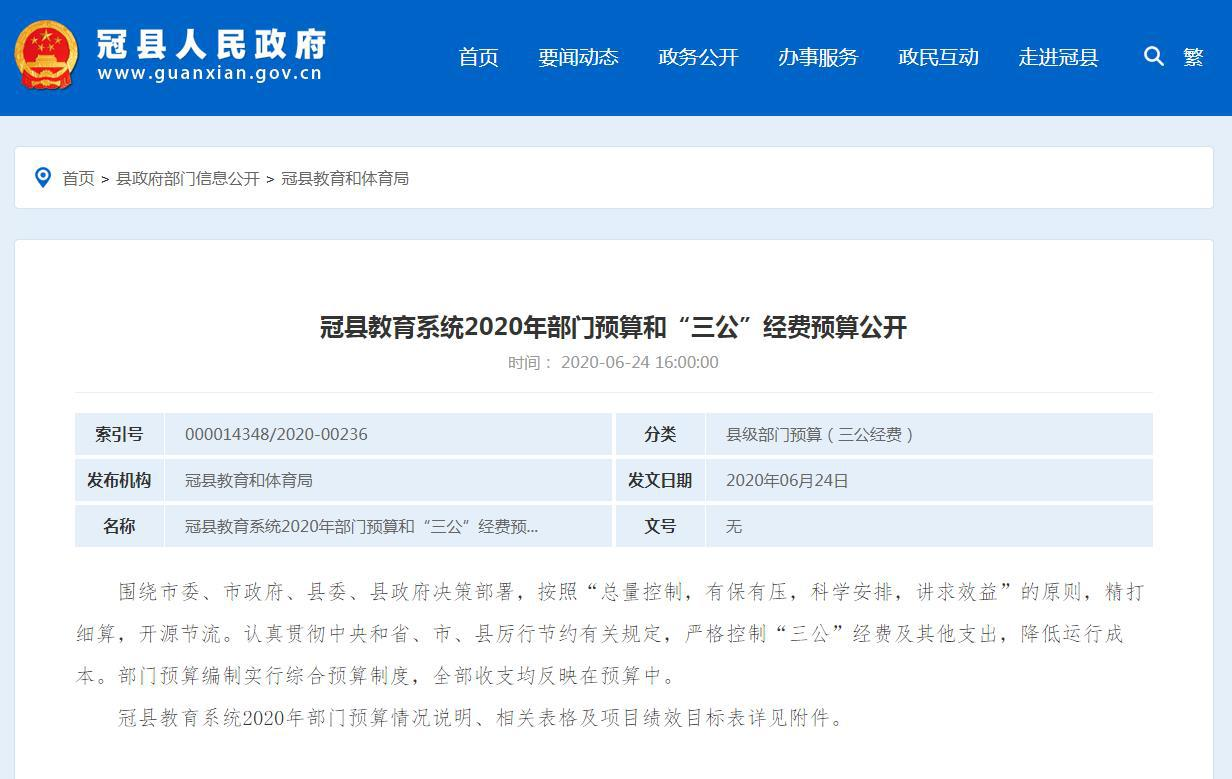This screenshot has width=1232, height=779.
Task: Click the national emblem logo
Action: click(46, 55)
